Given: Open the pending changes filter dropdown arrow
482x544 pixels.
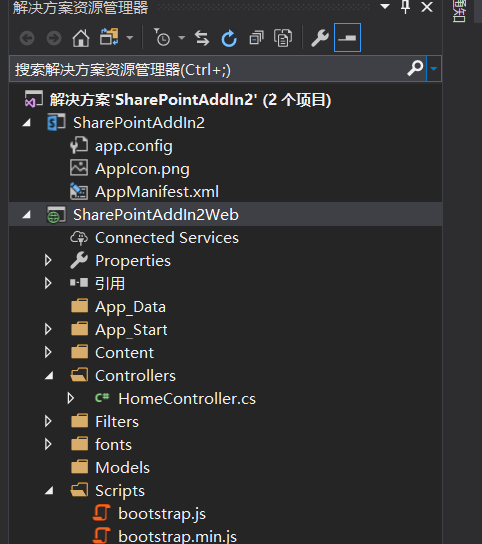Looking at the screenshot, I should pos(181,37).
